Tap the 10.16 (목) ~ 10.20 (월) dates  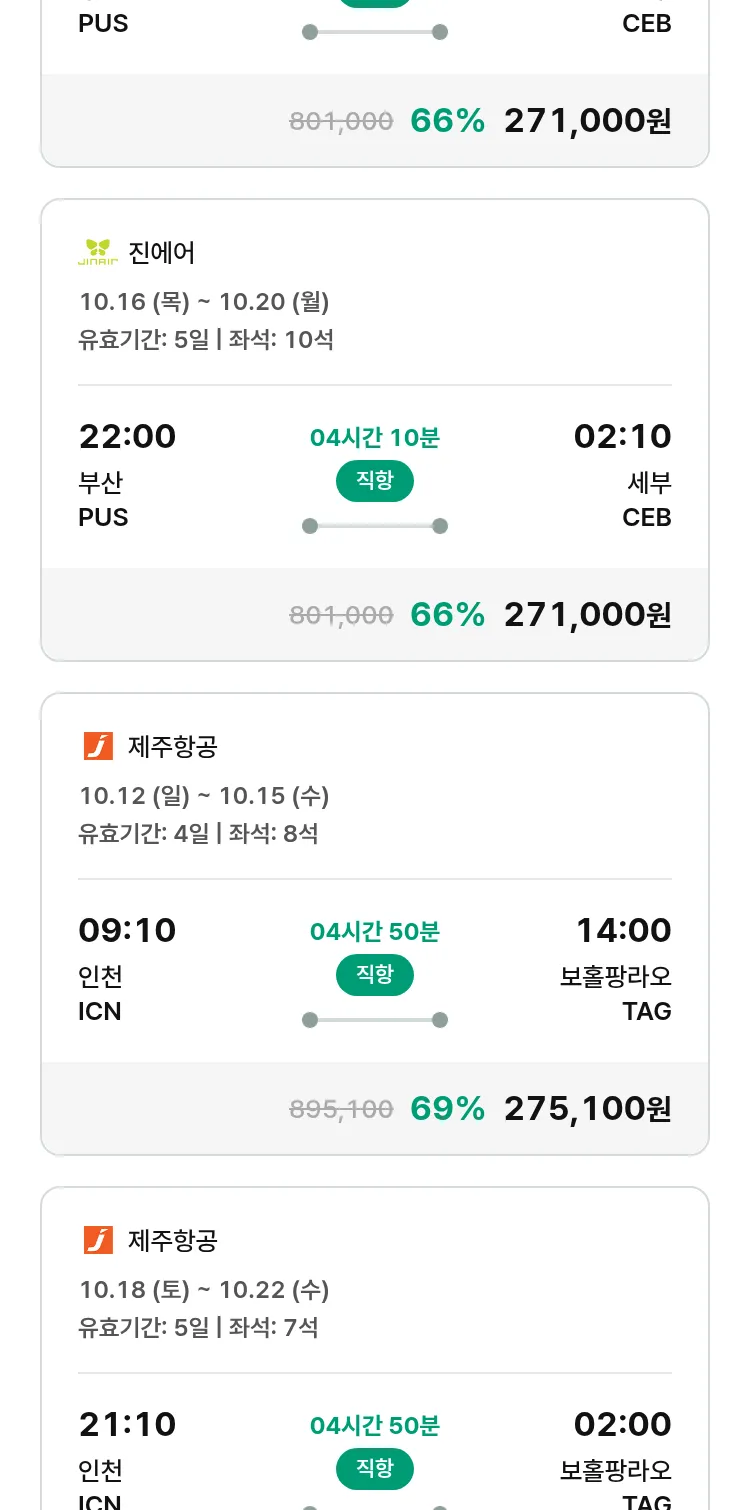click(x=204, y=302)
